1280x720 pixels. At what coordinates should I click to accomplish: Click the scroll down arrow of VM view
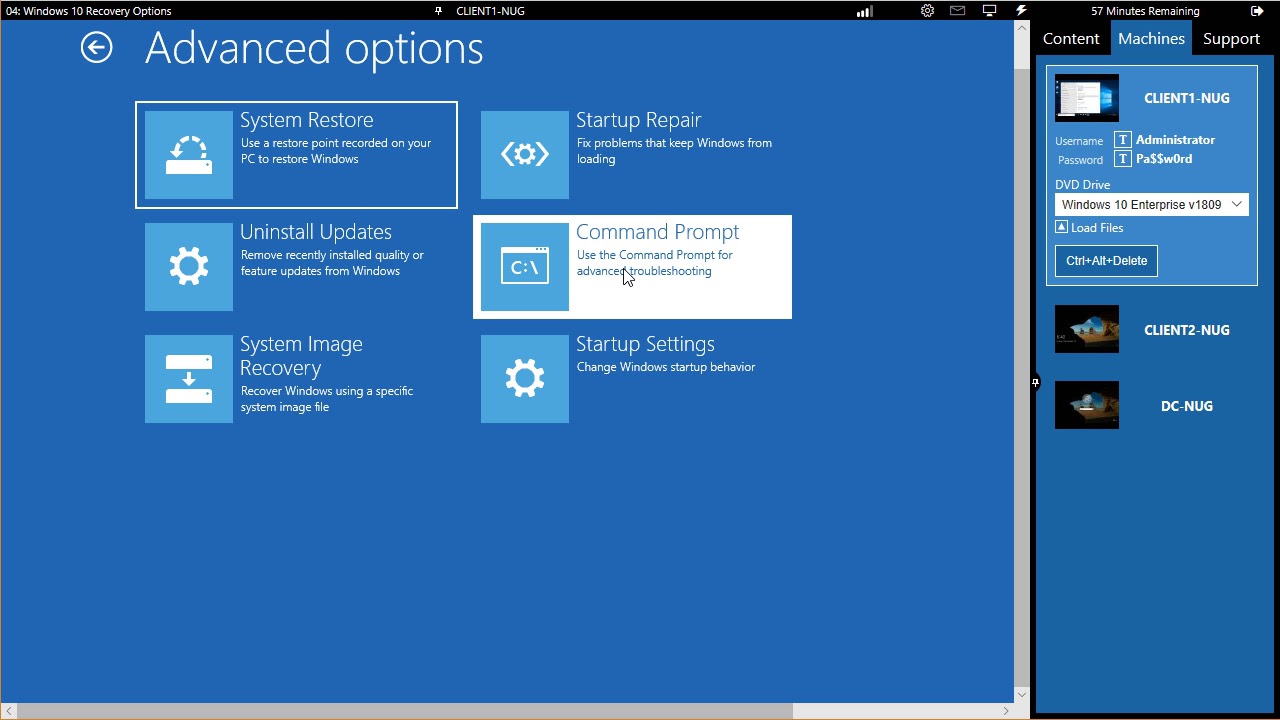click(1021, 695)
